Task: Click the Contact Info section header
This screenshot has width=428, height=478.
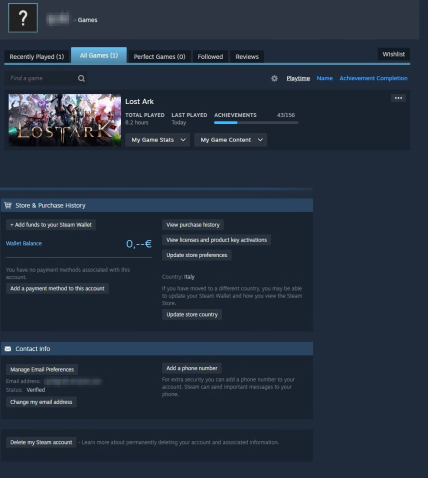Action: 157,349
